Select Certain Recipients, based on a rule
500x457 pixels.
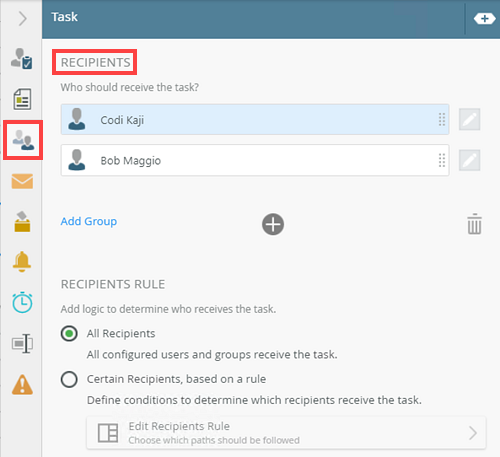69,379
